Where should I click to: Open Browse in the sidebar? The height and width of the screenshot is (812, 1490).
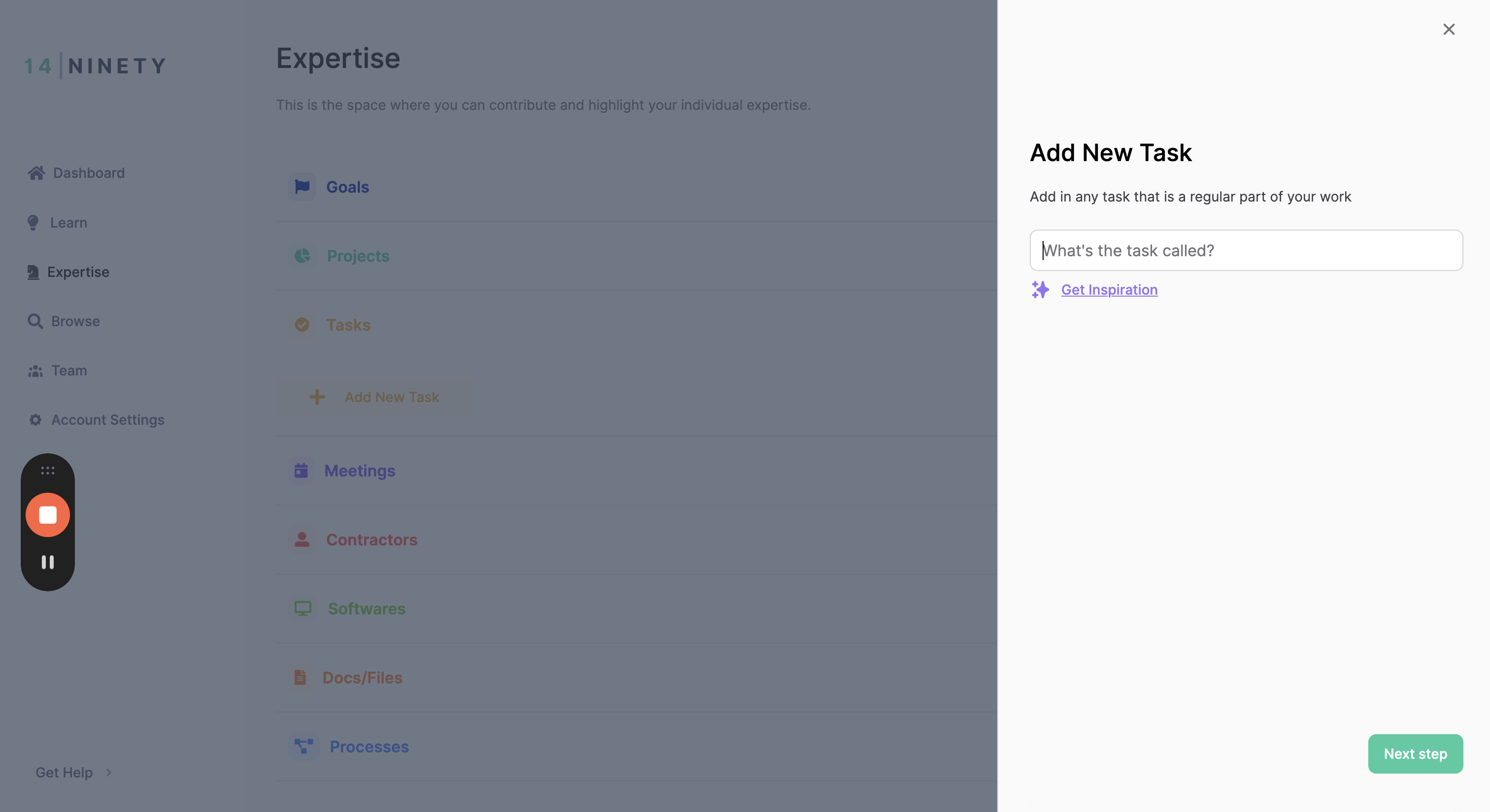[75, 321]
